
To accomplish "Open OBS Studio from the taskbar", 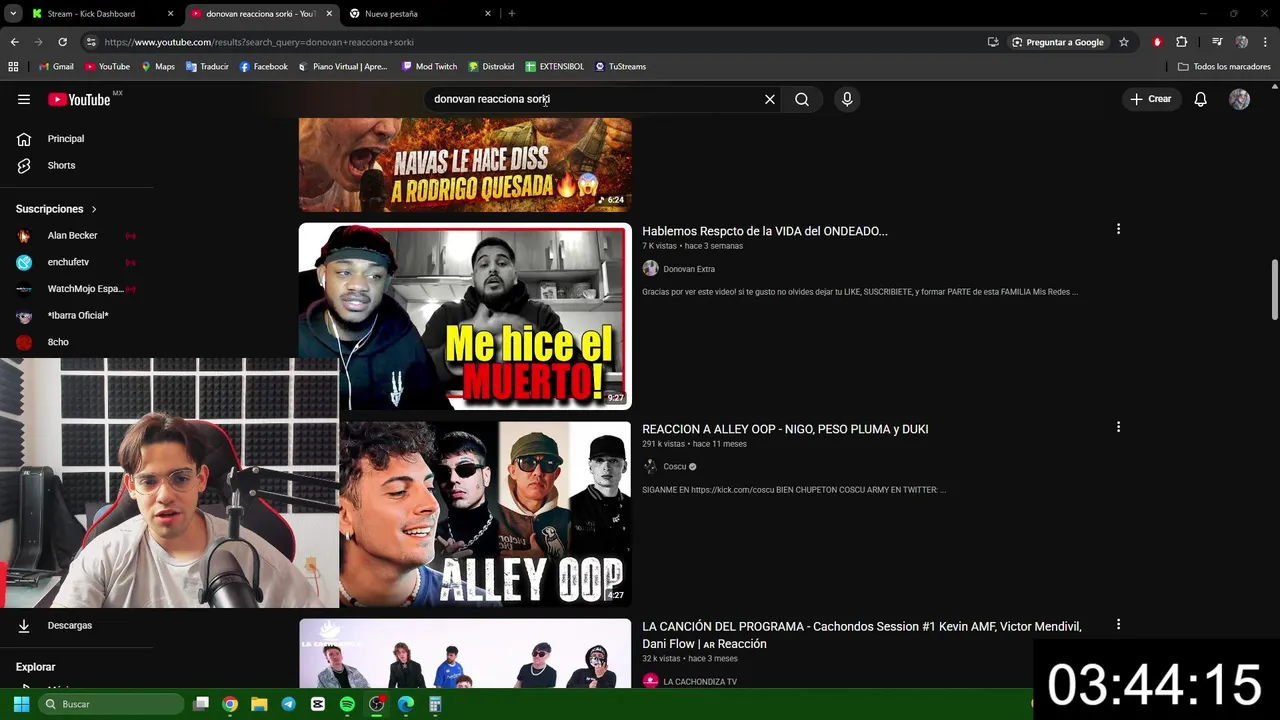I will click(377, 704).
